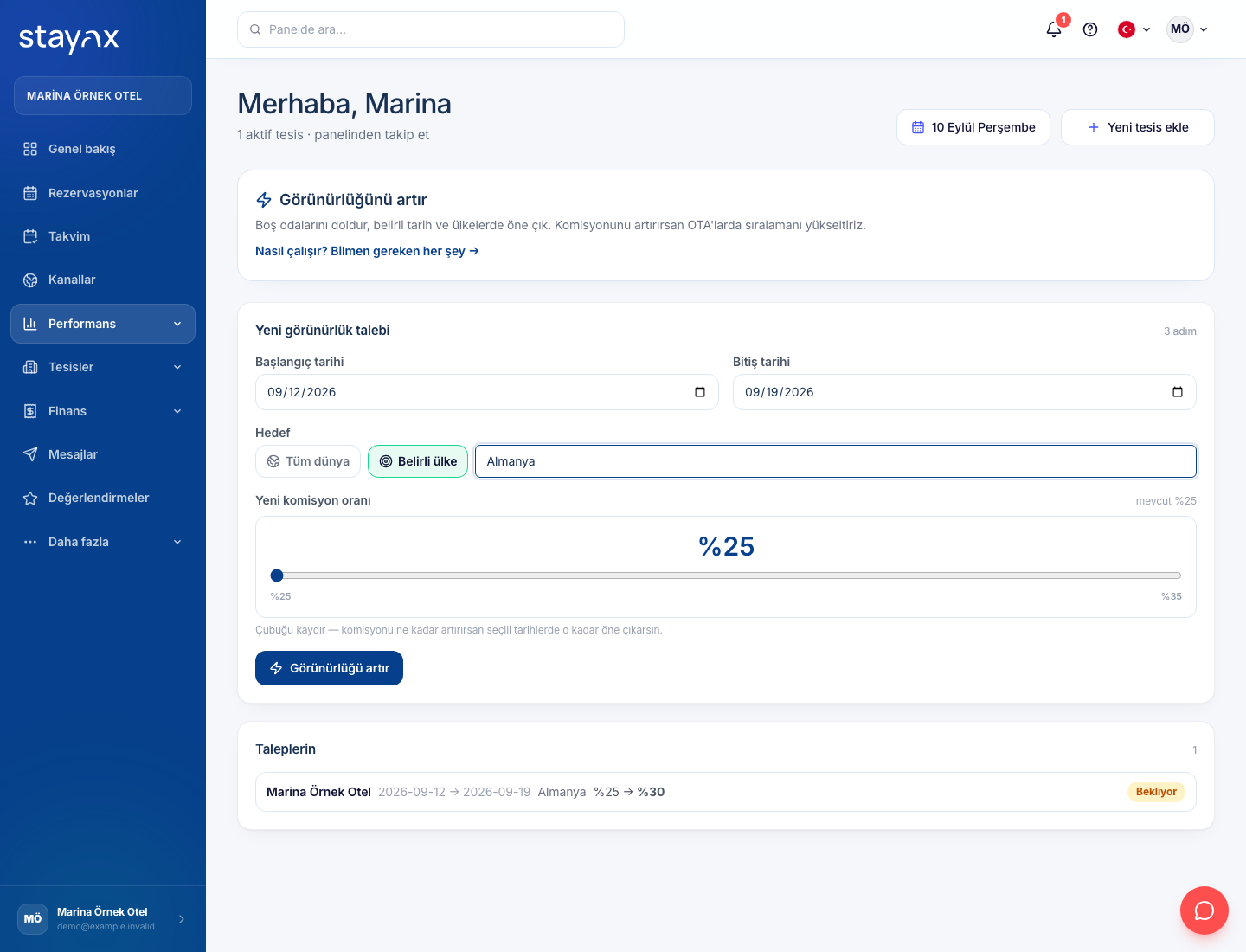Expand the Performans menu chevron

coord(177,324)
